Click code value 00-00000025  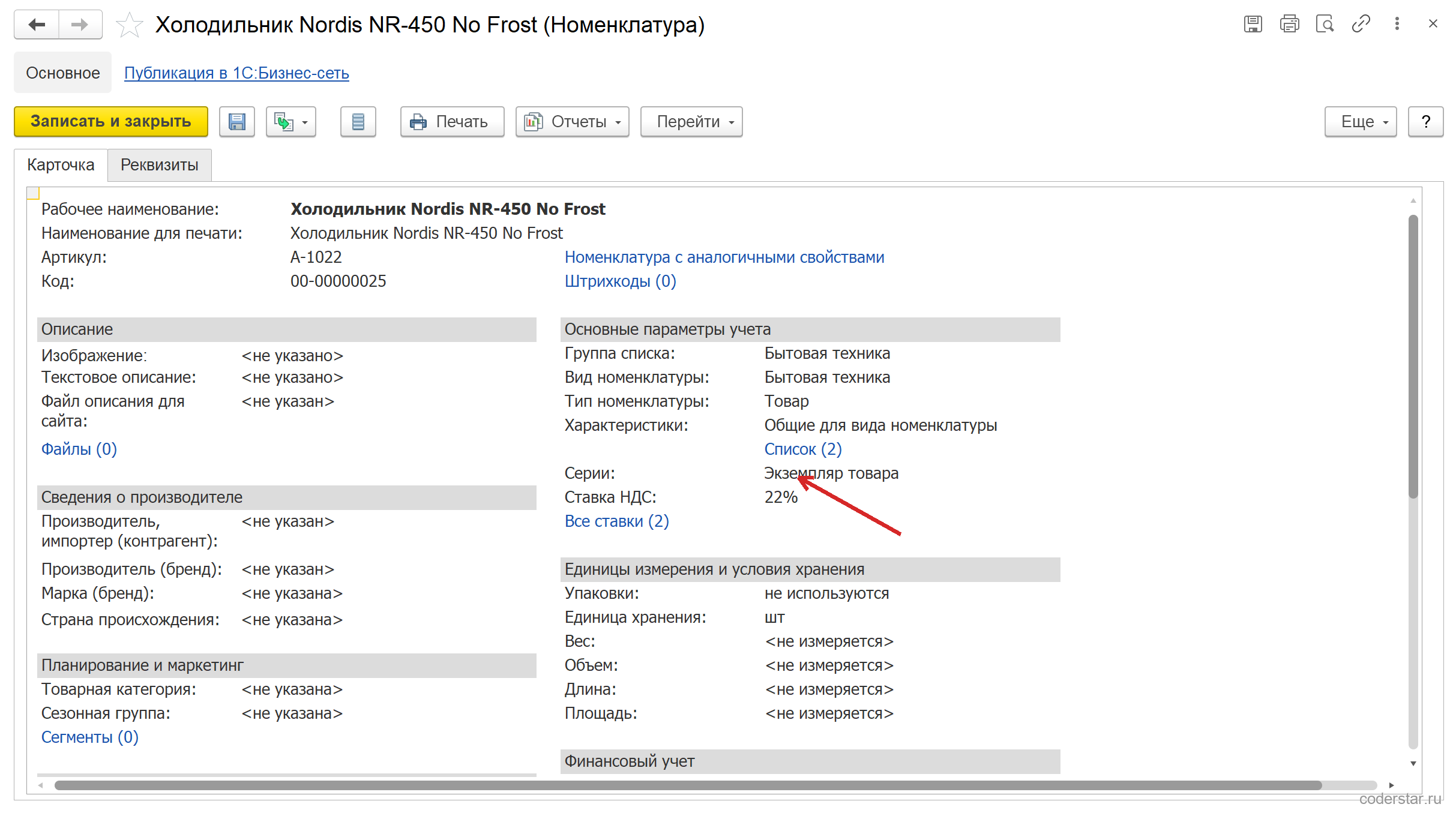coord(338,281)
